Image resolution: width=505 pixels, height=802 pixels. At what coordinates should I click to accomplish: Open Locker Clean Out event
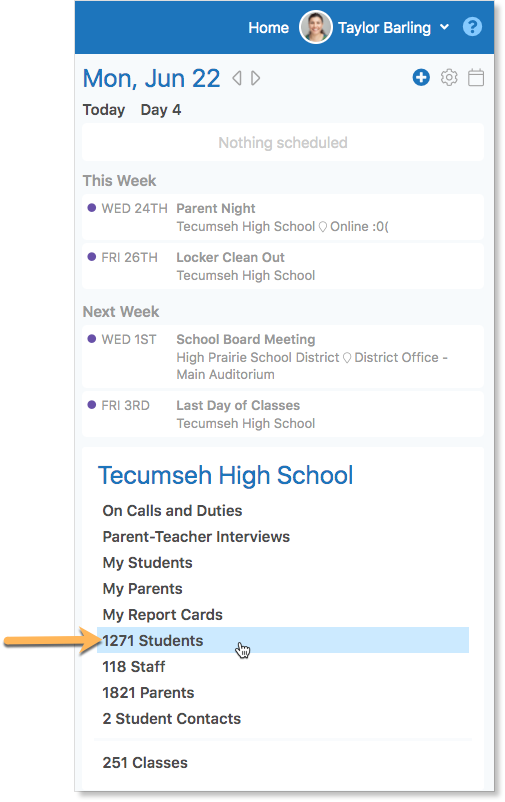(x=283, y=266)
